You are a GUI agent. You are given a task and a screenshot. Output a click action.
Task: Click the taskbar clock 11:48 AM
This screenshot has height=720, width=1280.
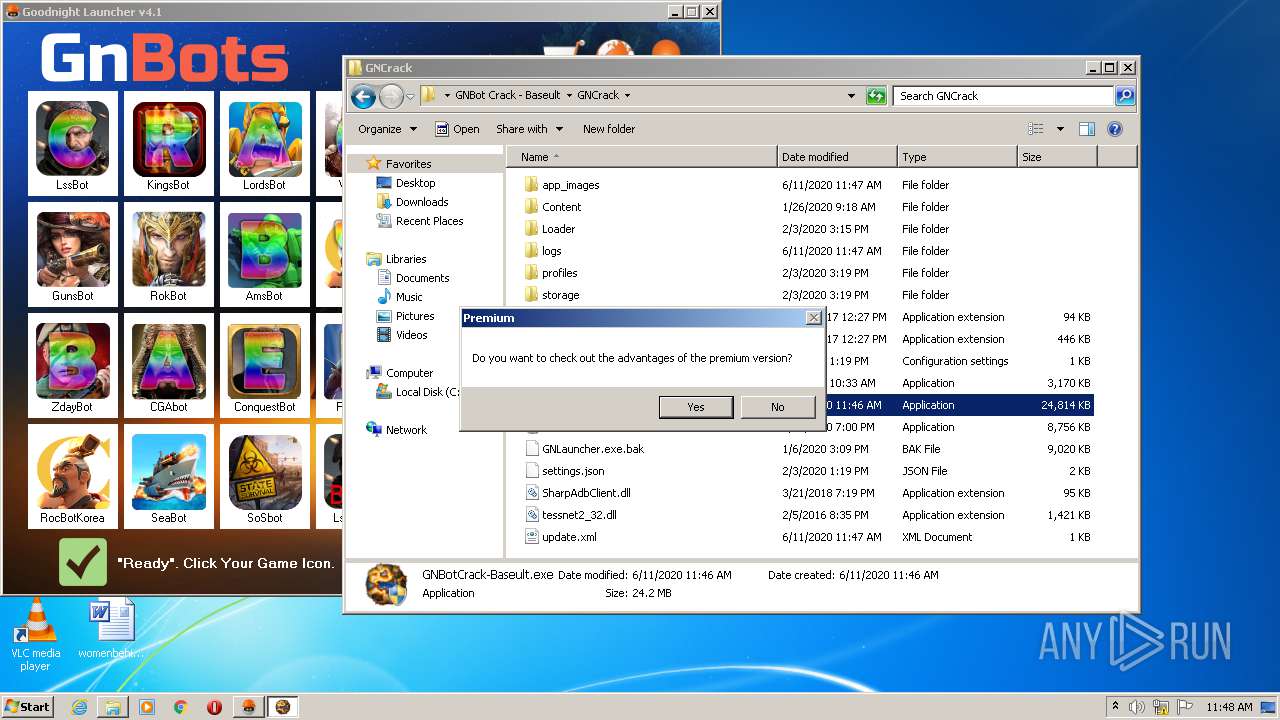pos(1229,707)
